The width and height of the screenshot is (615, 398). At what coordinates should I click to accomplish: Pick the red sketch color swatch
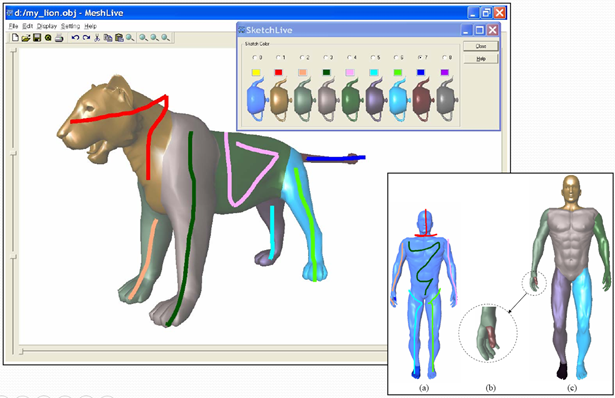[278, 72]
